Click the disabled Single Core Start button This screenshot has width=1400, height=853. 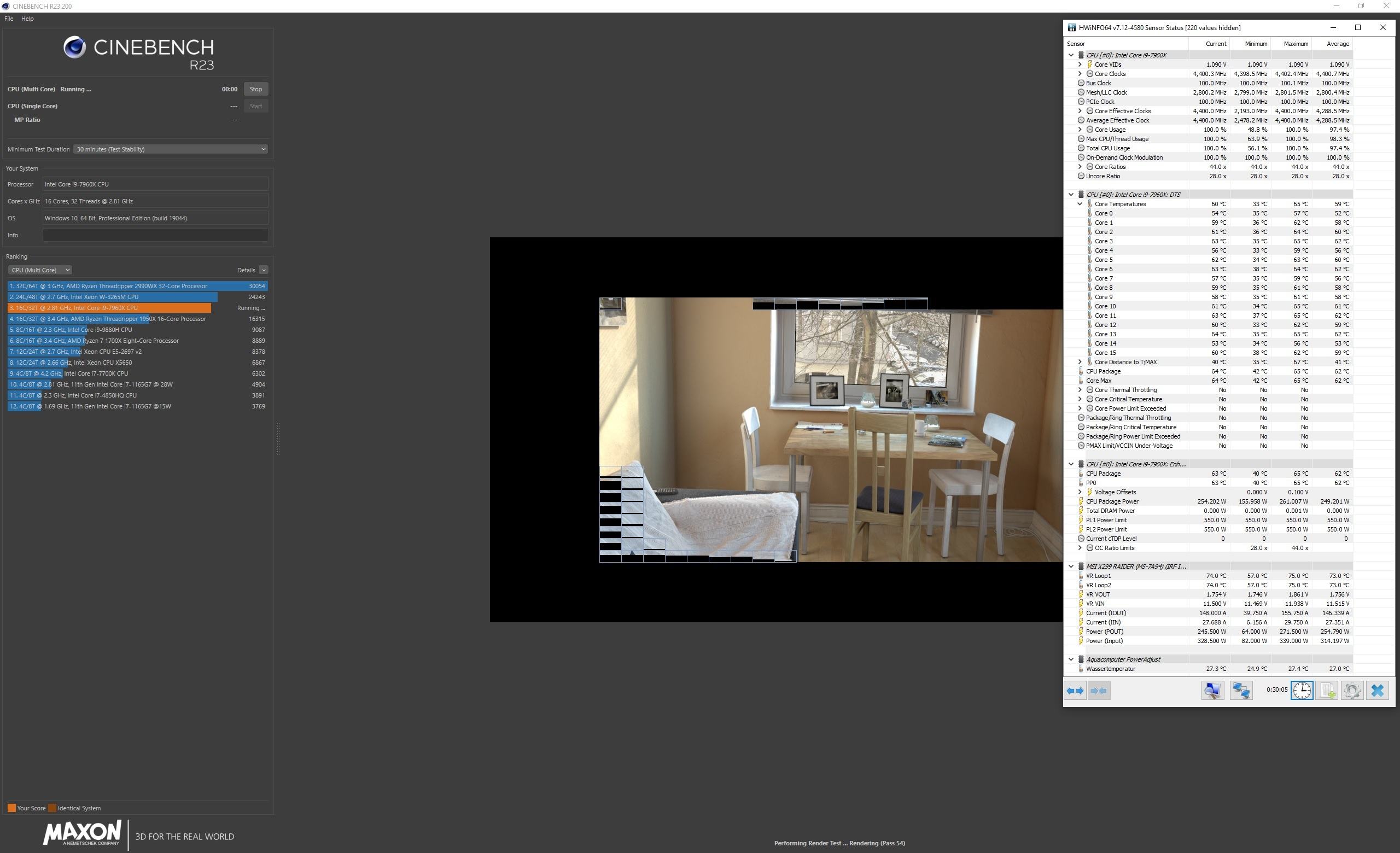[x=256, y=106]
